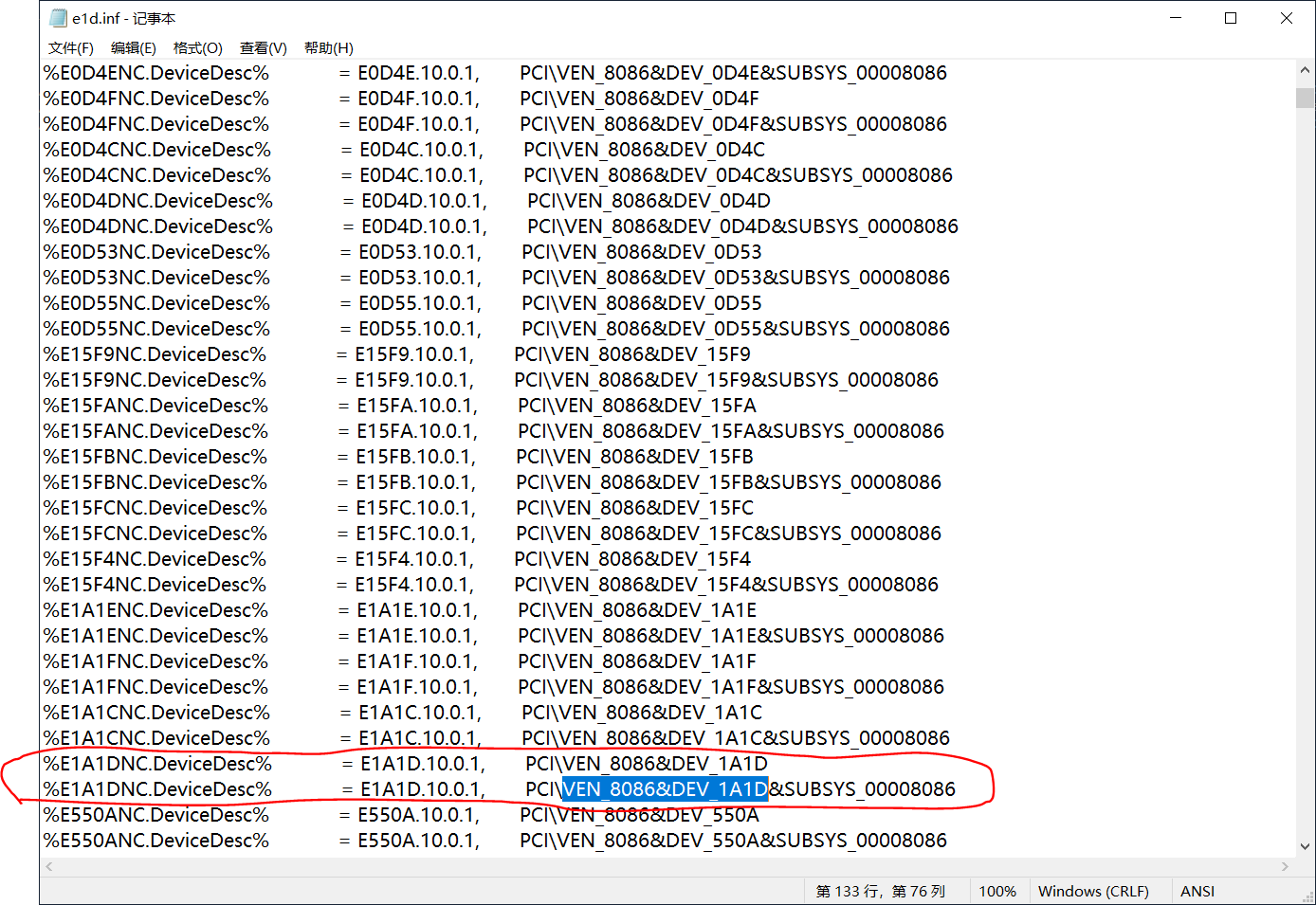The width and height of the screenshot is (1316, 905).
Task: Click PCI\VEN_8086&DEV_1A1F&SUBSYS_00008086 text
Action: 731,687
